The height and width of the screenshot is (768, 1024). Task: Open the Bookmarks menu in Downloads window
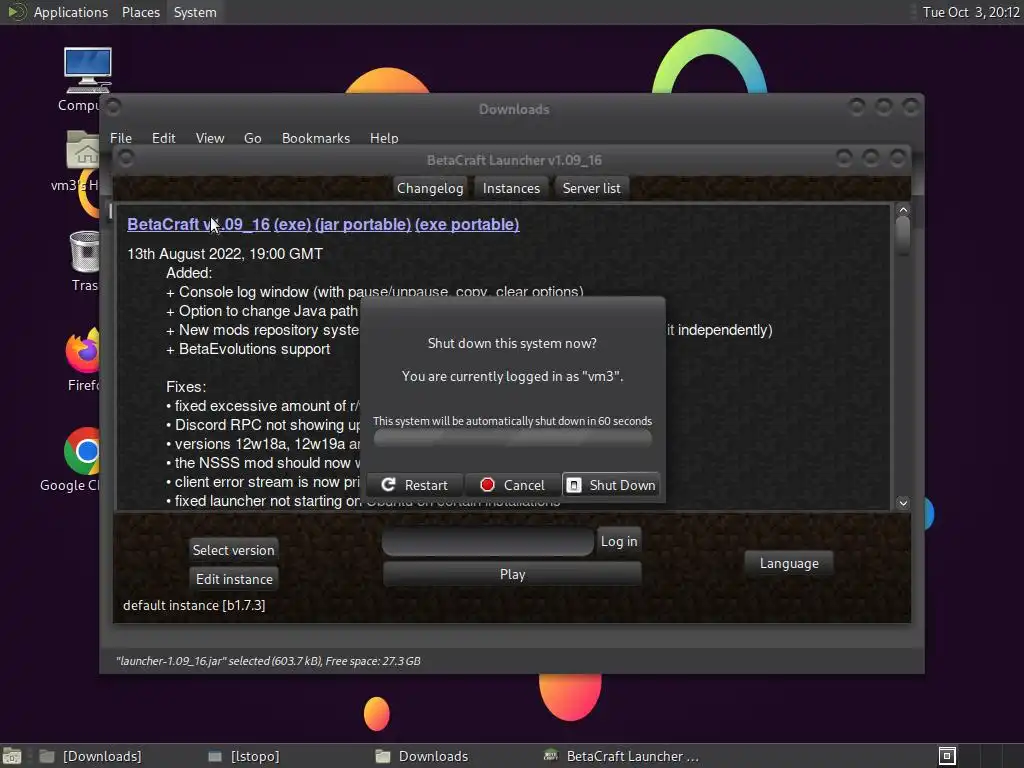316,138
